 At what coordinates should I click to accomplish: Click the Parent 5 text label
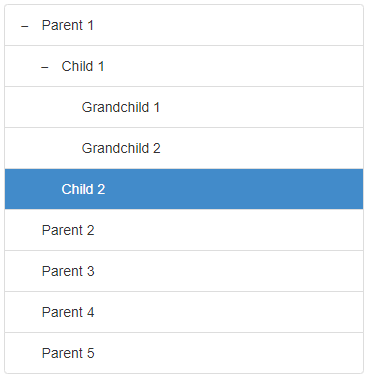68,353
